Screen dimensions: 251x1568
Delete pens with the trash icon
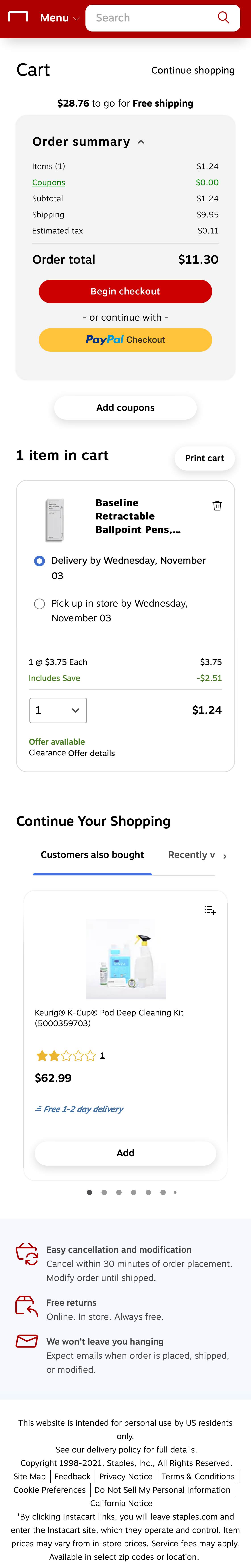point(217,506)
